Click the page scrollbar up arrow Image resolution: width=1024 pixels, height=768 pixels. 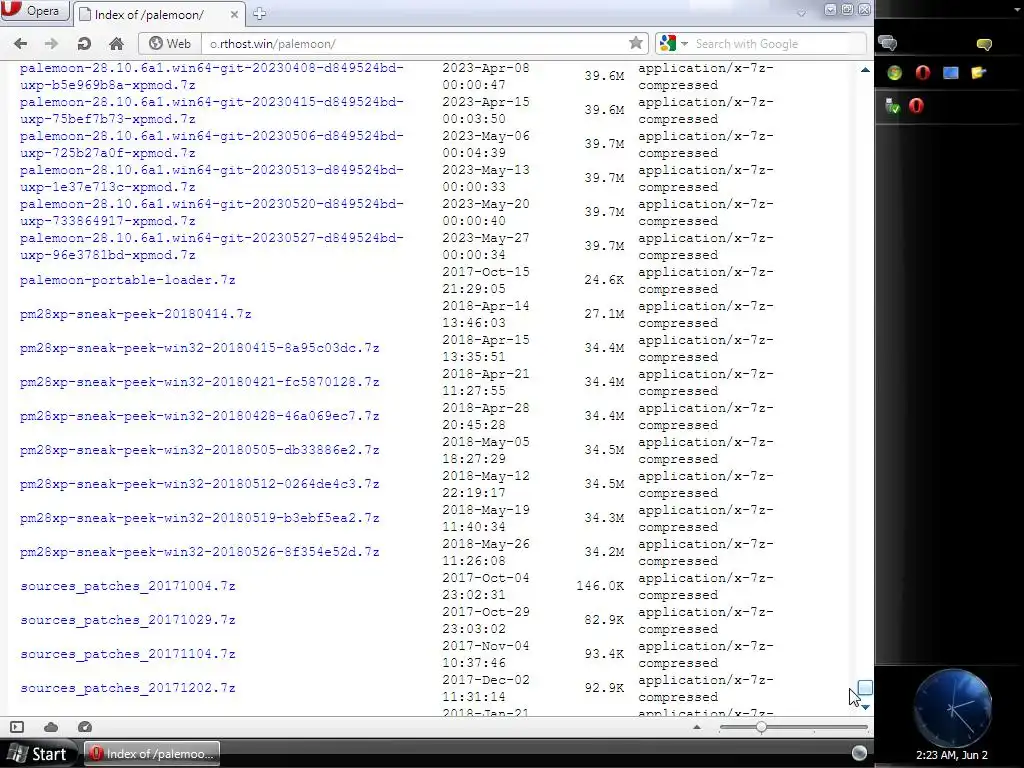pos(865,69)
